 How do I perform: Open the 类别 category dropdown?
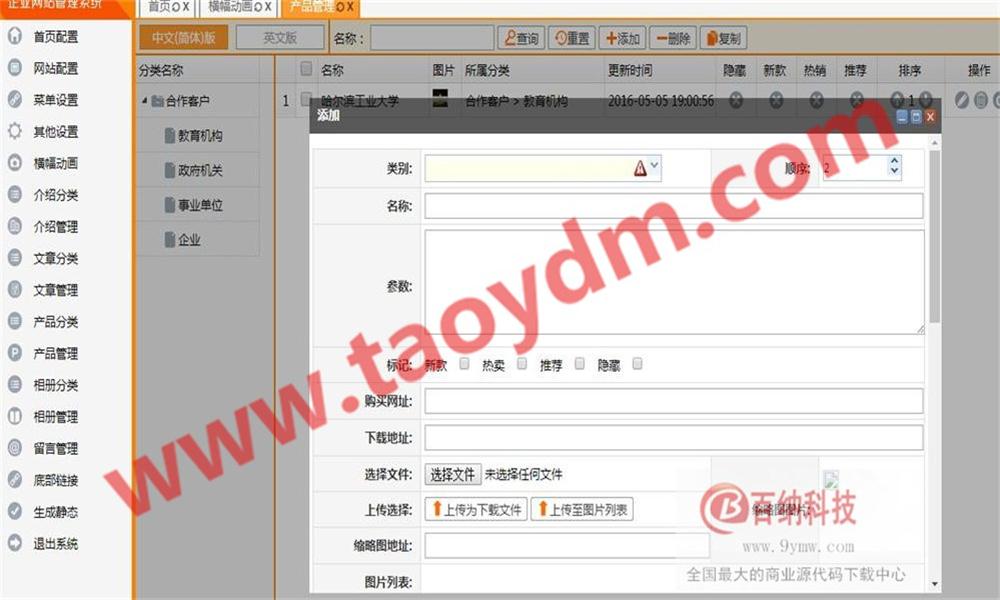654,166
